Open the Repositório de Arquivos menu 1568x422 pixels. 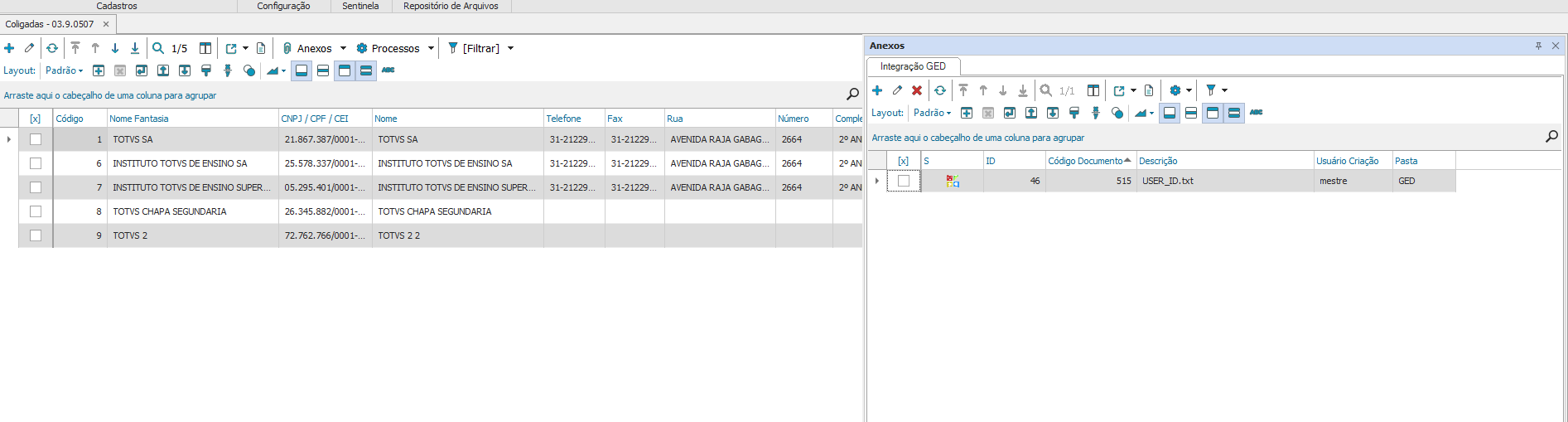click(x=451, y=6)
